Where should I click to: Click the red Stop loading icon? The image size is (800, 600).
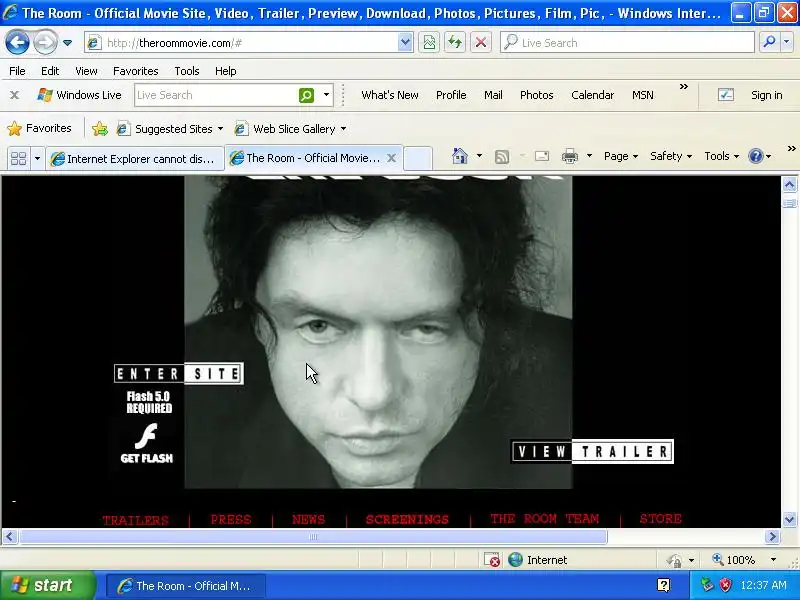click(481, 43)
